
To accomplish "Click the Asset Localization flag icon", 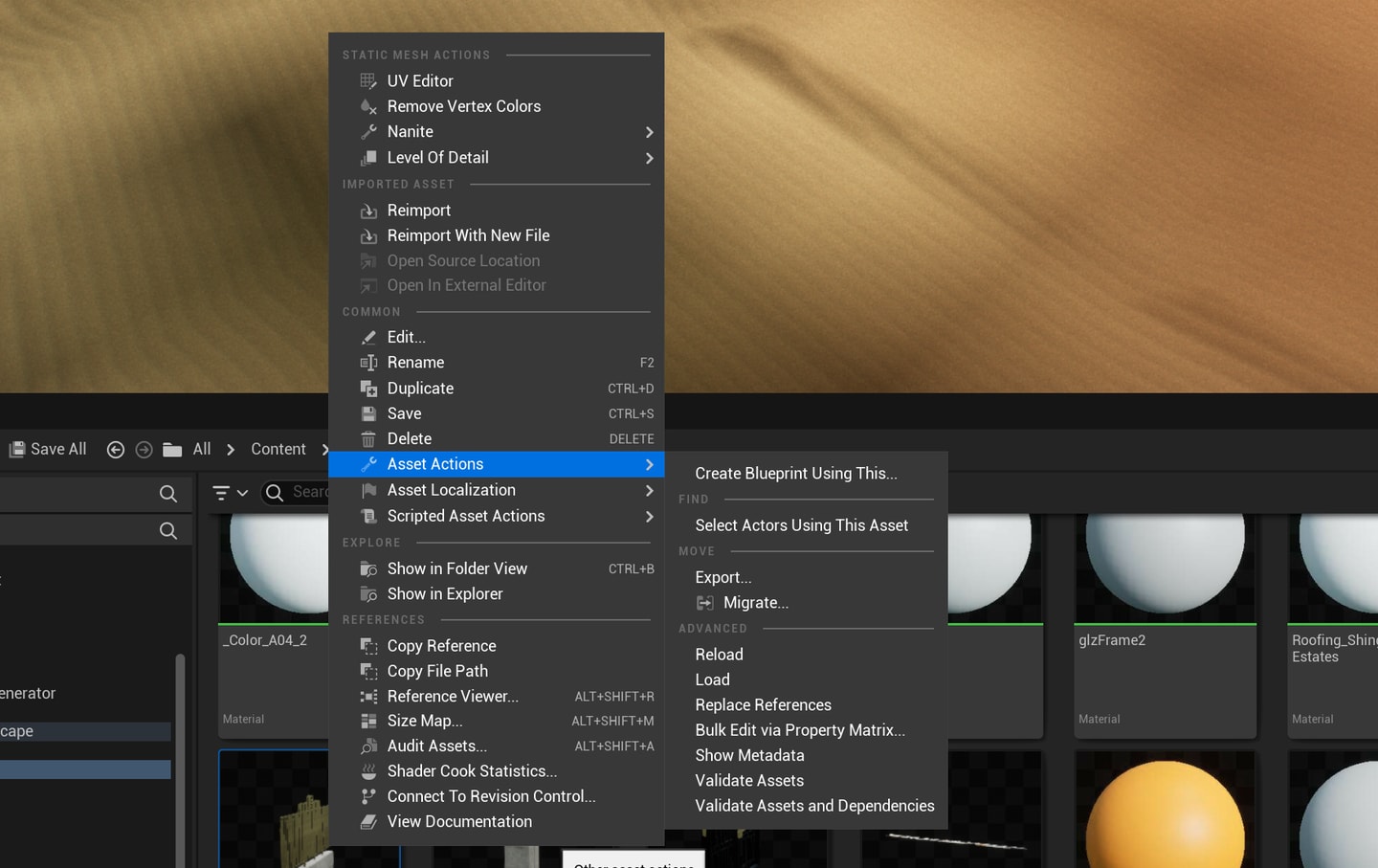I will (x=368, y=490).
